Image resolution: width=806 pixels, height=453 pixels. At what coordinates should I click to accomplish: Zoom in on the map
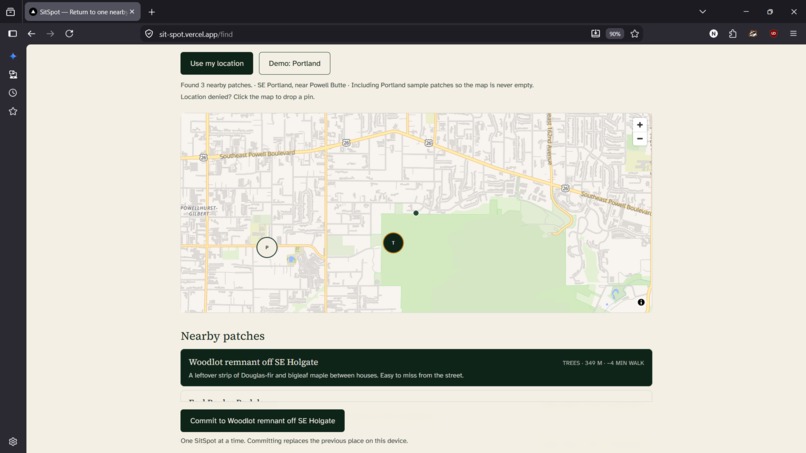pyautogui.click(x=639, y=125)
